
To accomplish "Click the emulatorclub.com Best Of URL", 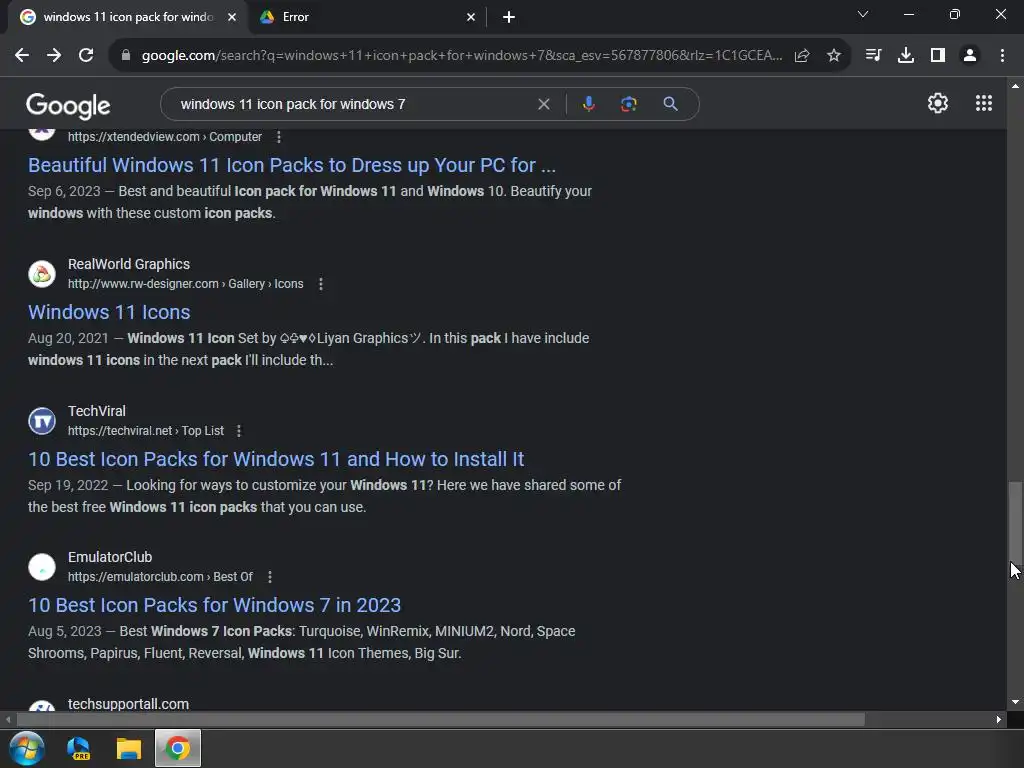I will click(160, 577).
